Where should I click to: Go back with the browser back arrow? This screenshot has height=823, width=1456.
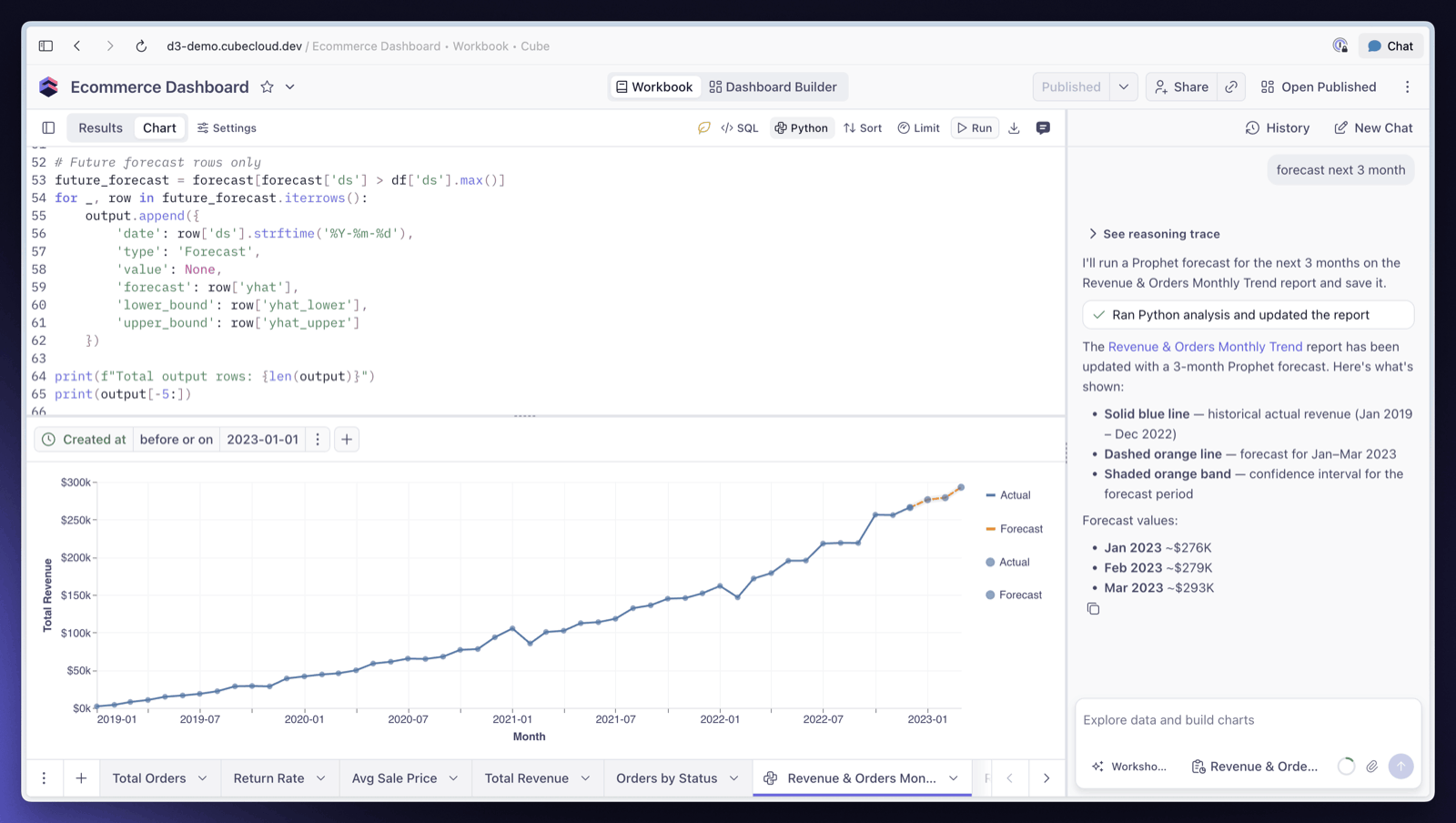[77, 46]
